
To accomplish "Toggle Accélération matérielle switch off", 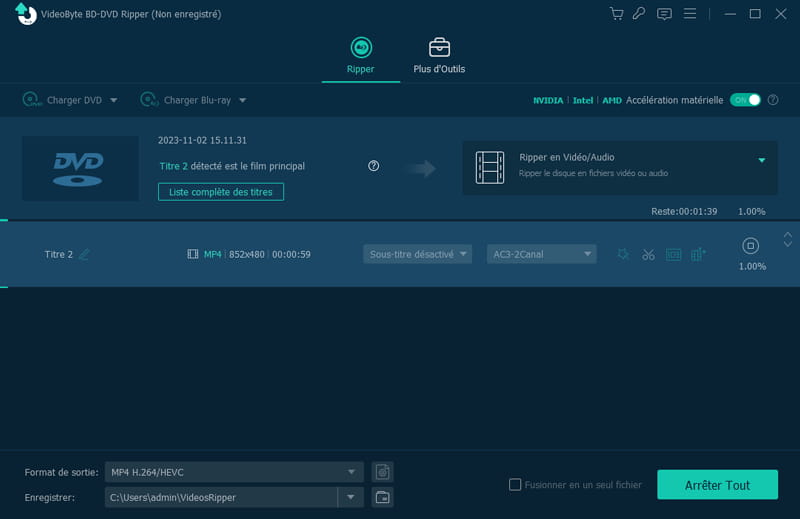I will click(745, 100).
